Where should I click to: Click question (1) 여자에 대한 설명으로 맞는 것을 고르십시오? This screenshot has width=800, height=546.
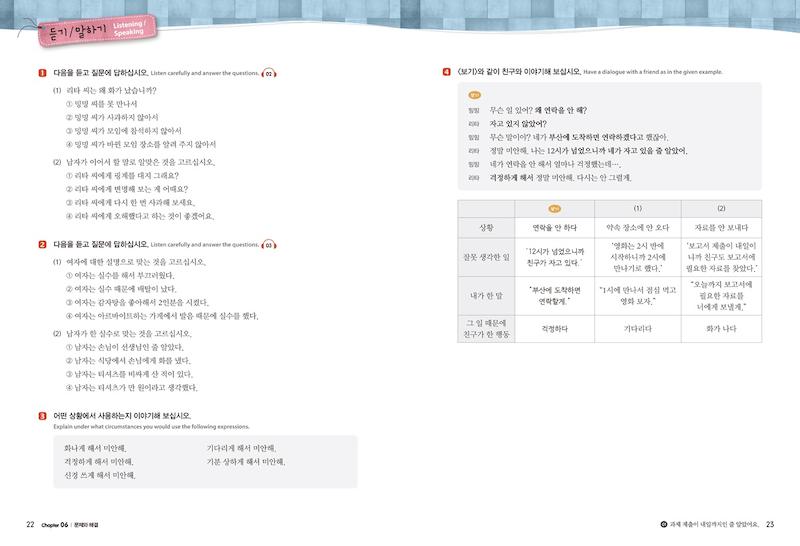pyautogui.click(x=130, y=262)
